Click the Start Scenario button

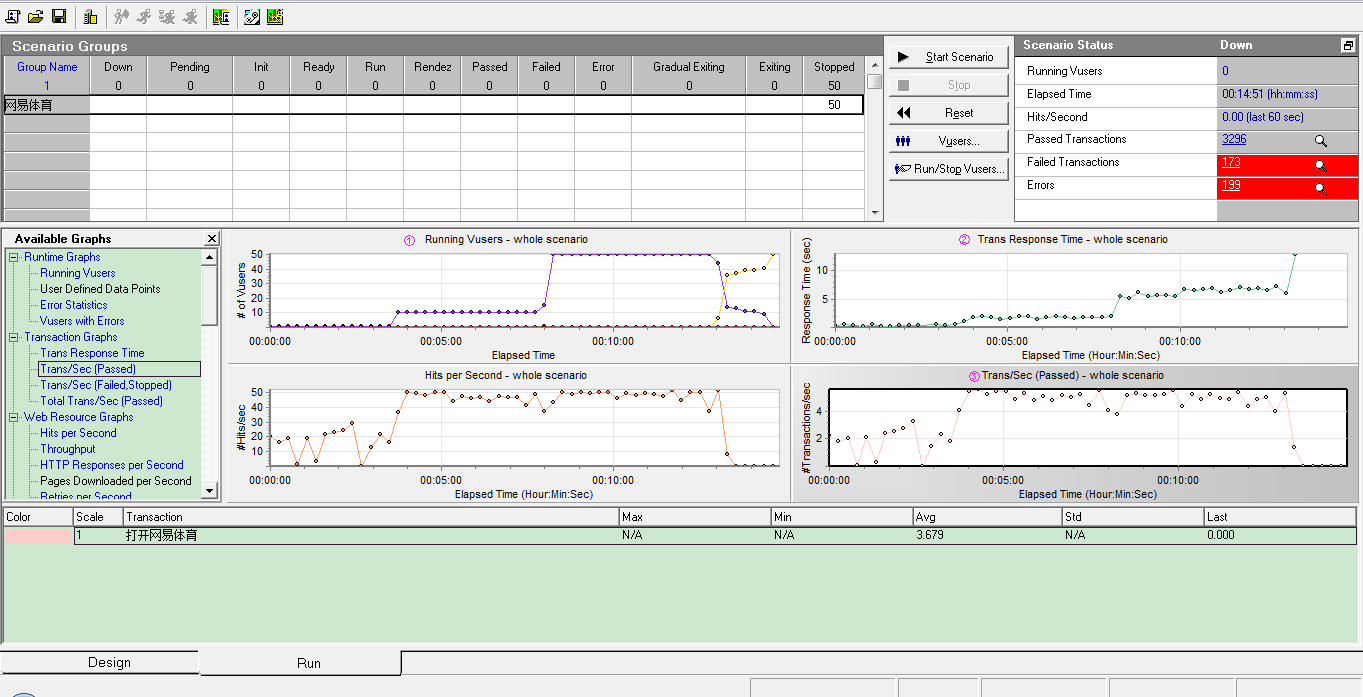[946, 57]
